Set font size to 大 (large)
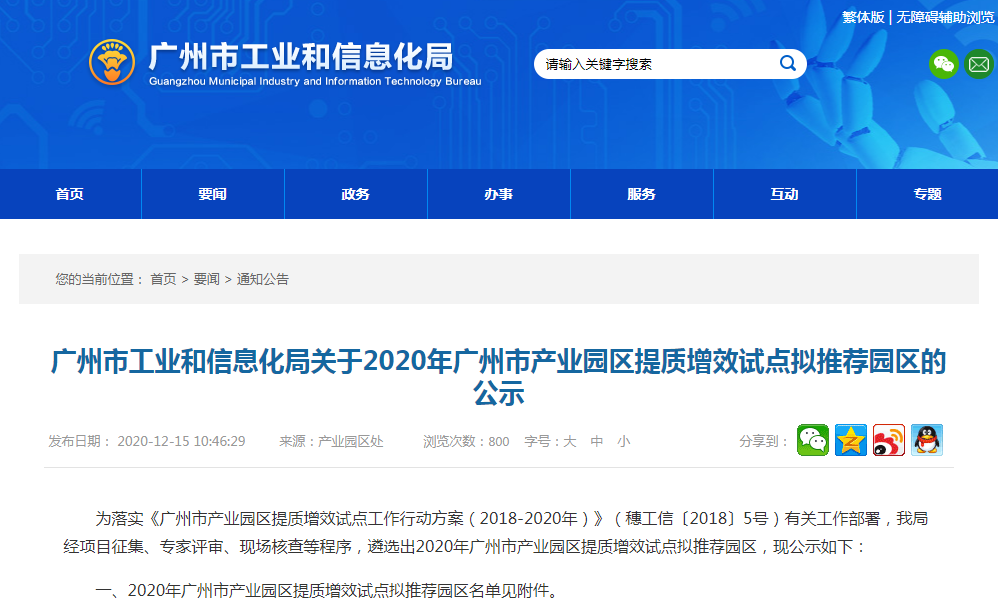Viewport: 998px width, 613px height. click(x=570, y=441)
